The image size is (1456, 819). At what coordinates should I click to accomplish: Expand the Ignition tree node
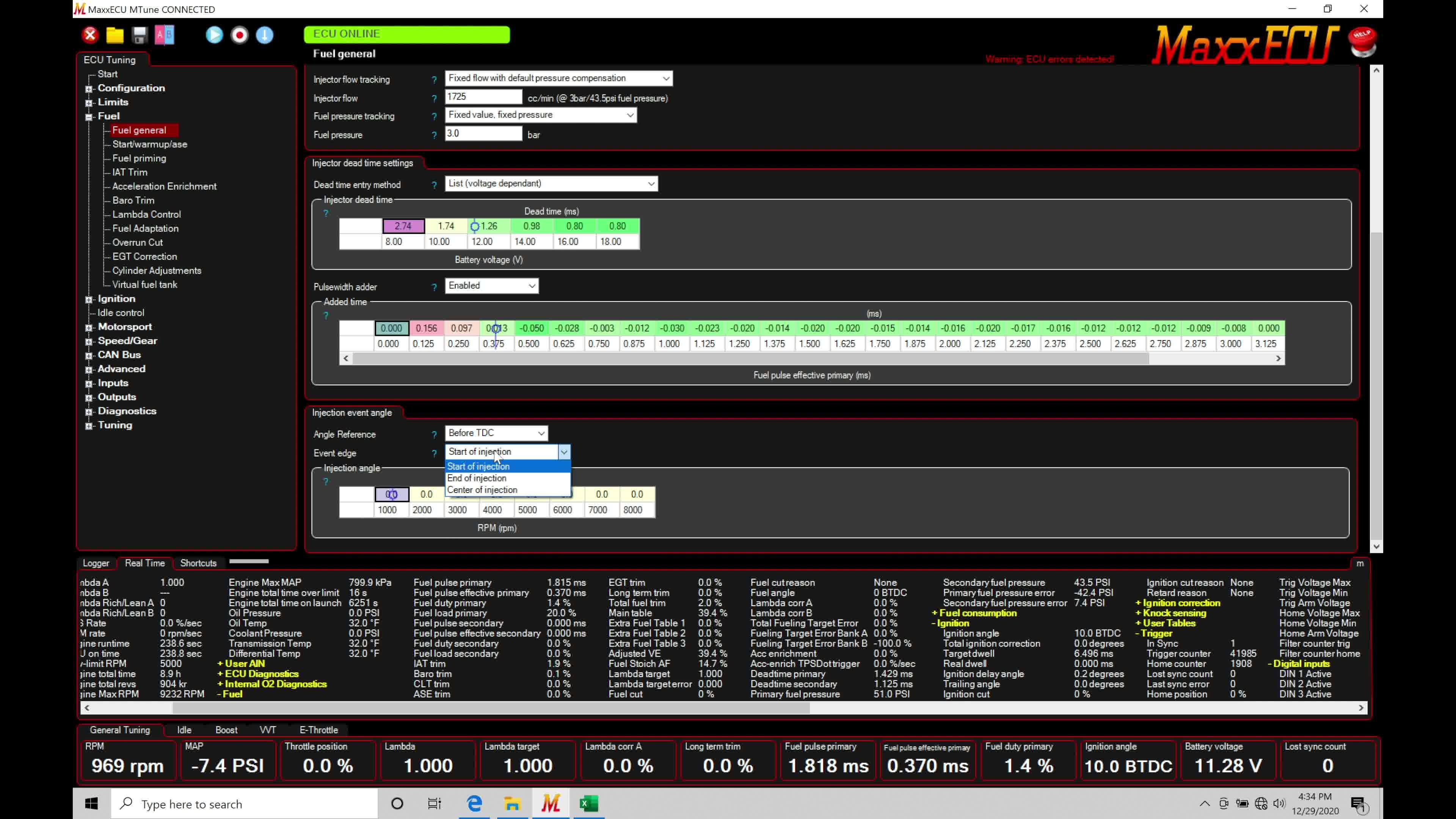point(89,300)
